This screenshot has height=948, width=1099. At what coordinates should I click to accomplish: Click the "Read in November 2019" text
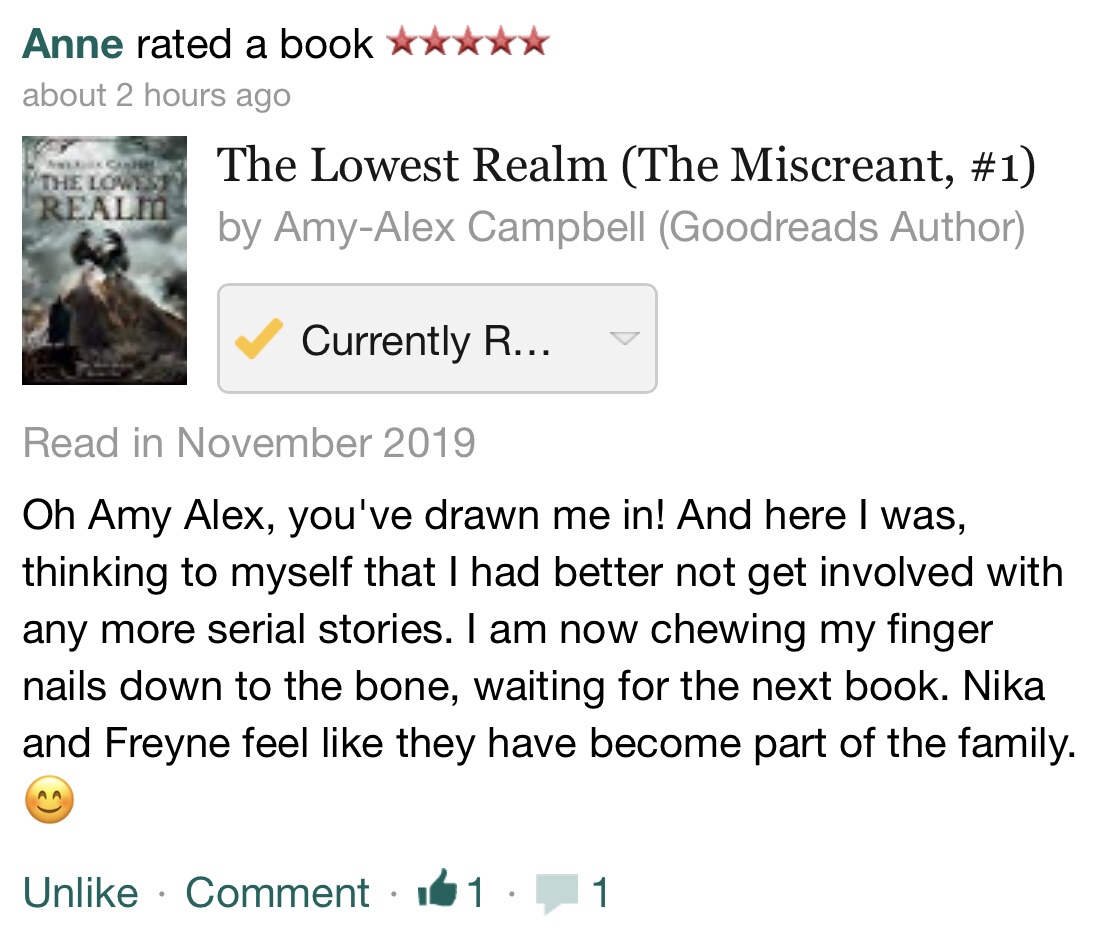pos(249,442)
